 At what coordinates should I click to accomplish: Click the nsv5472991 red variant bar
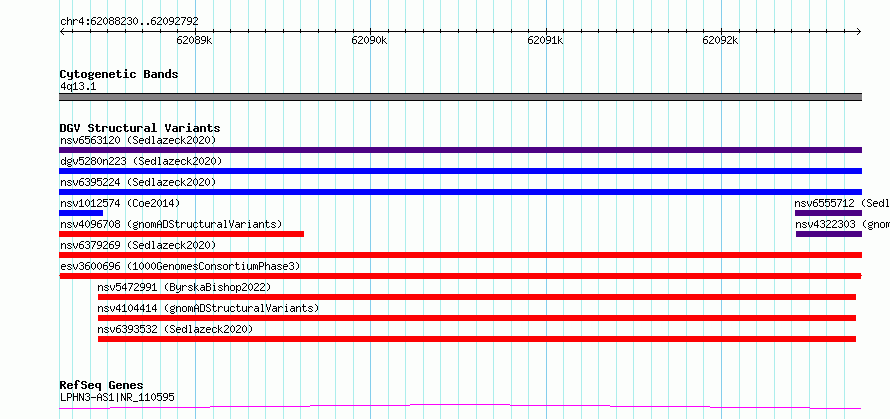pos(477,297)
